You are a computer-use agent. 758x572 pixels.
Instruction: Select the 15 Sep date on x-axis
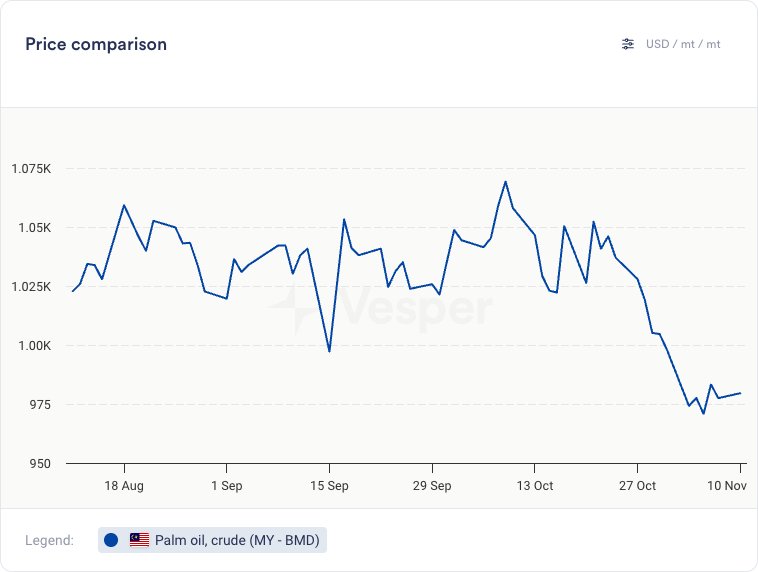click(x=329, y=486)
